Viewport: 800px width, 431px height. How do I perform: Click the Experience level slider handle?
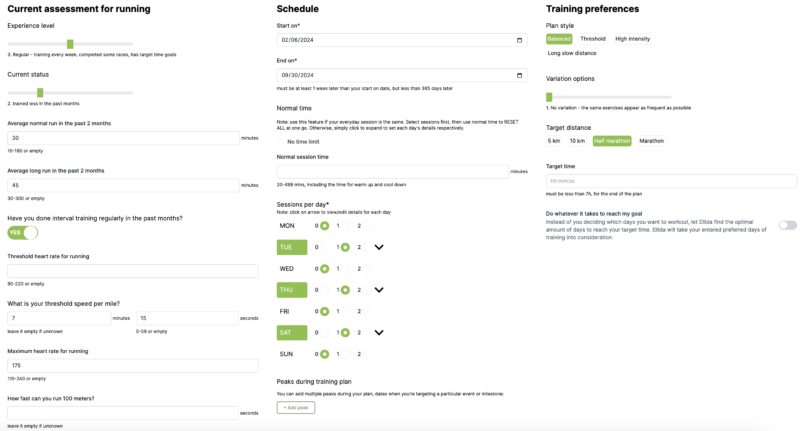(x=70, y=44)
